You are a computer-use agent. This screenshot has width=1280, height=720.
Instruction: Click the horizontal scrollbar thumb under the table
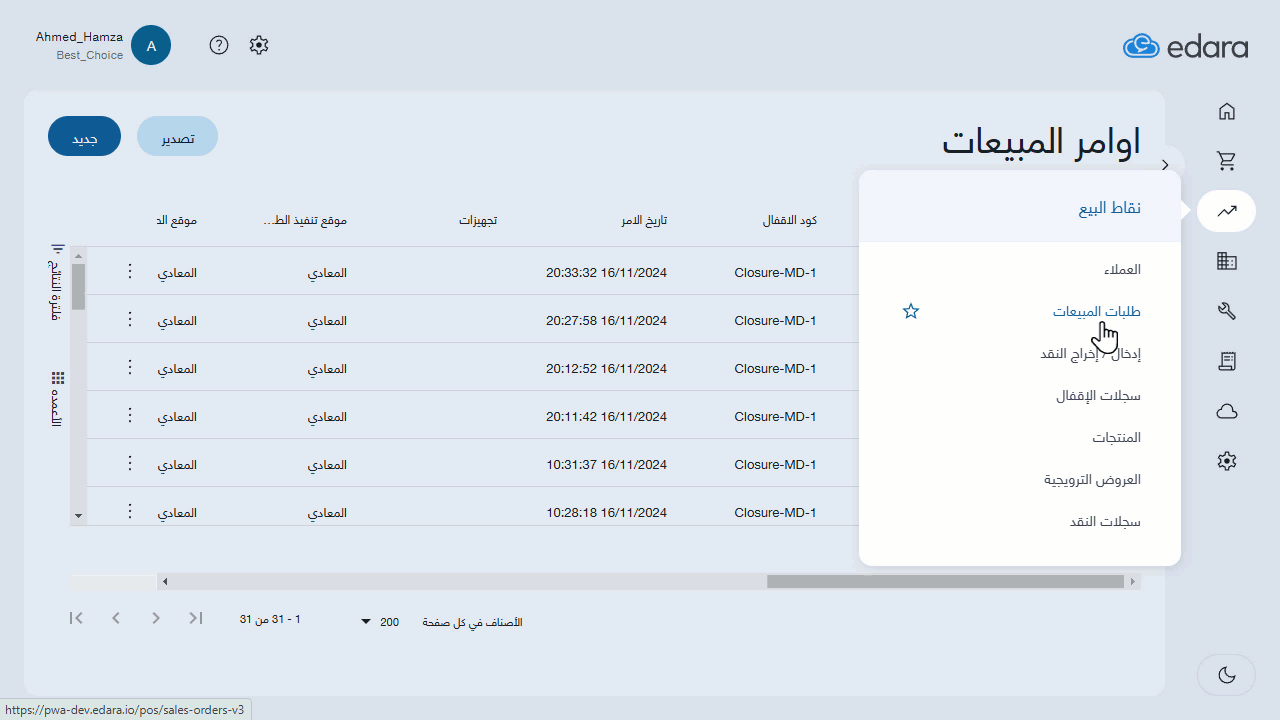coord(945,581)
